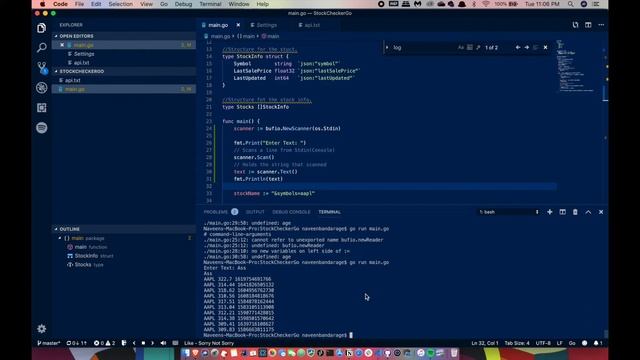
Task: Open changes icon in editor title bar
Action: click(x=575, y=25)
